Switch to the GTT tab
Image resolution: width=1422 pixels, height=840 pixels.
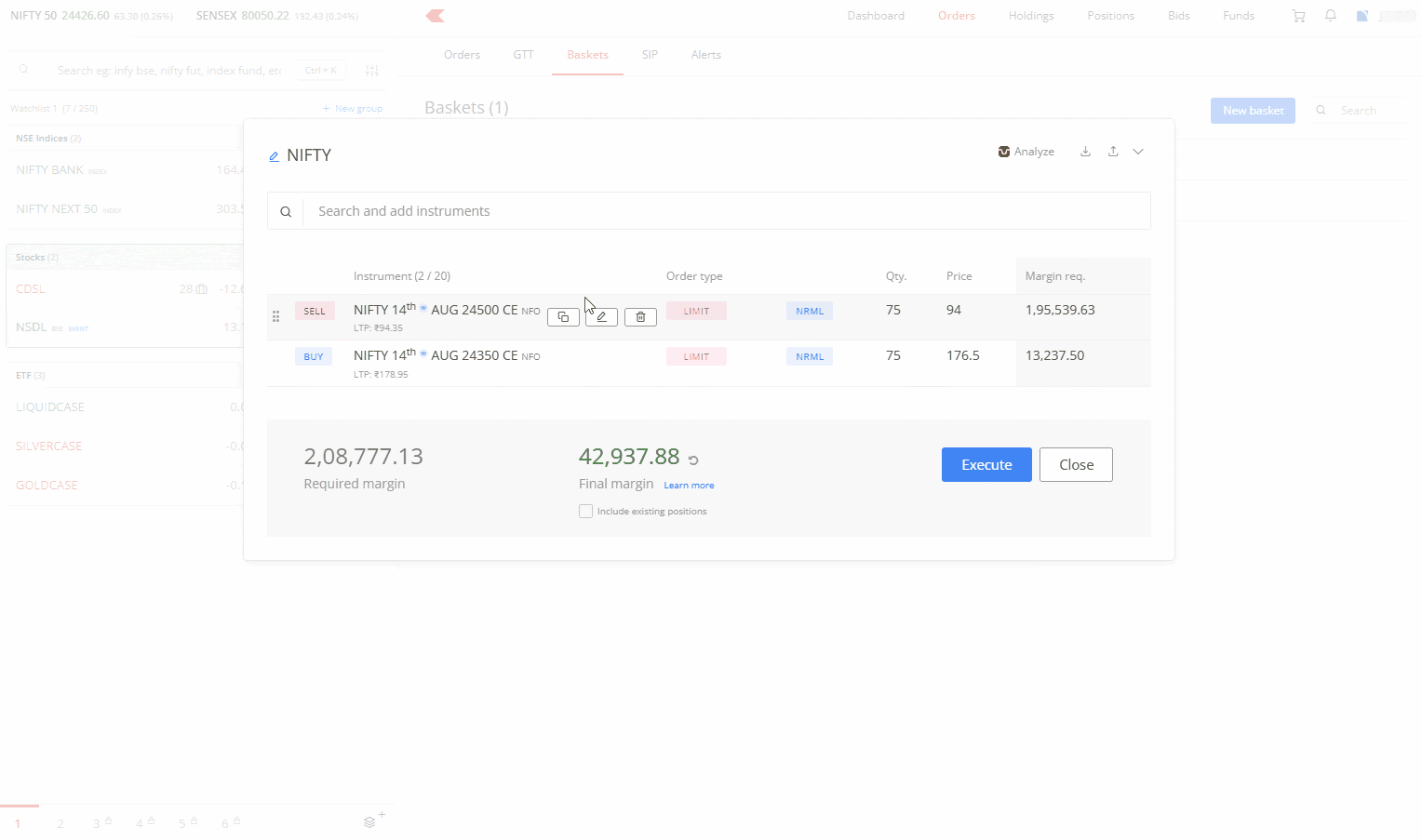point(523,55)
